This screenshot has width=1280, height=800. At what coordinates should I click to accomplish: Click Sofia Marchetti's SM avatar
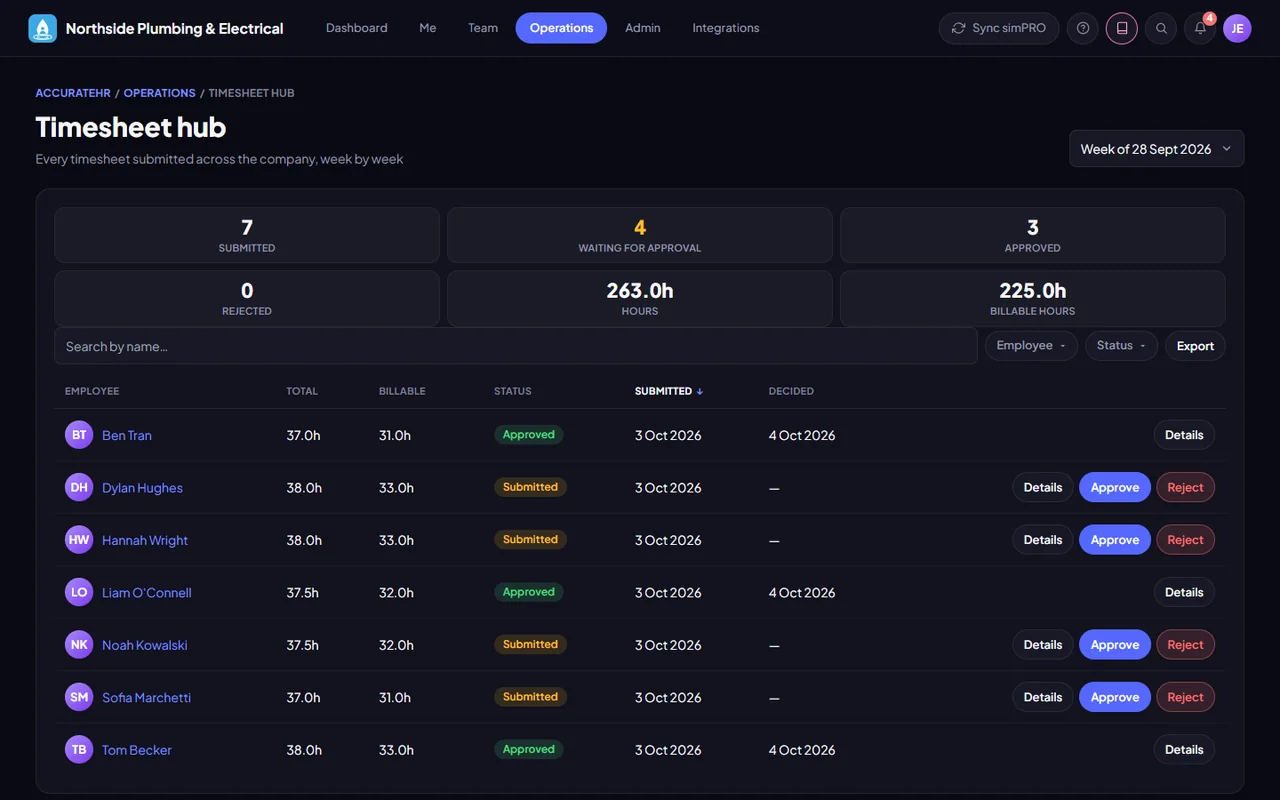point(79,698)
